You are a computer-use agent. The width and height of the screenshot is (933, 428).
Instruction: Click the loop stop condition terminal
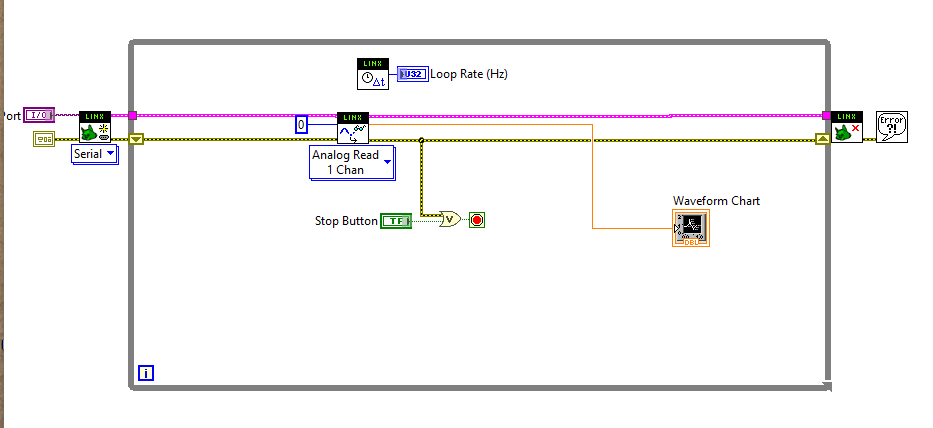coord(477,220)
